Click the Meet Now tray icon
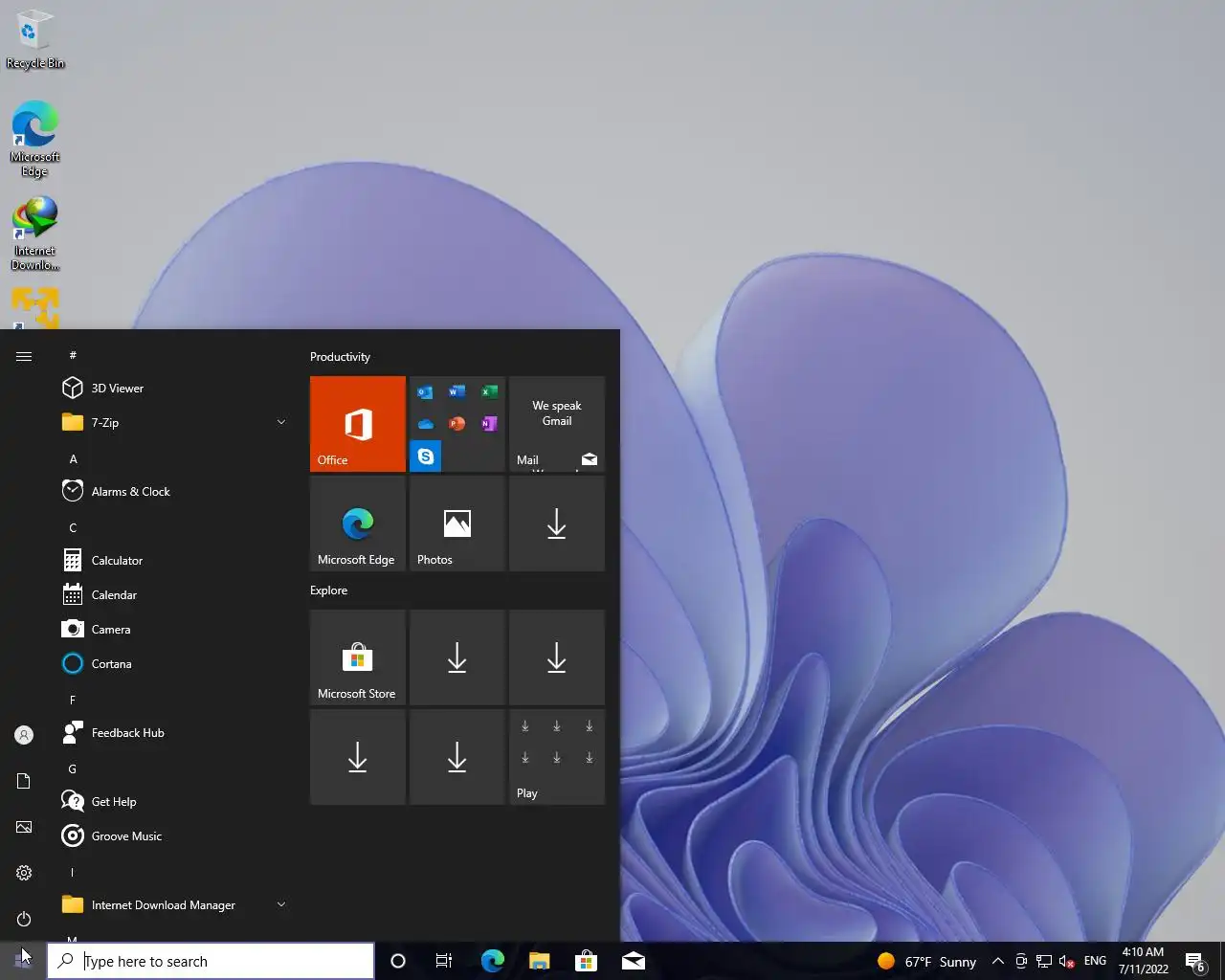 [1021, 961]
